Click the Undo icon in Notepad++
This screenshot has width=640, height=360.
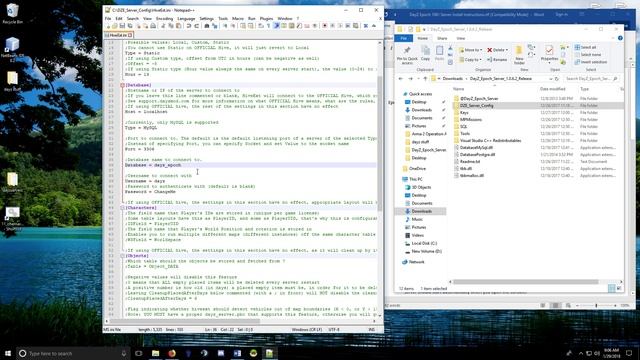click(x=189, y=26)
